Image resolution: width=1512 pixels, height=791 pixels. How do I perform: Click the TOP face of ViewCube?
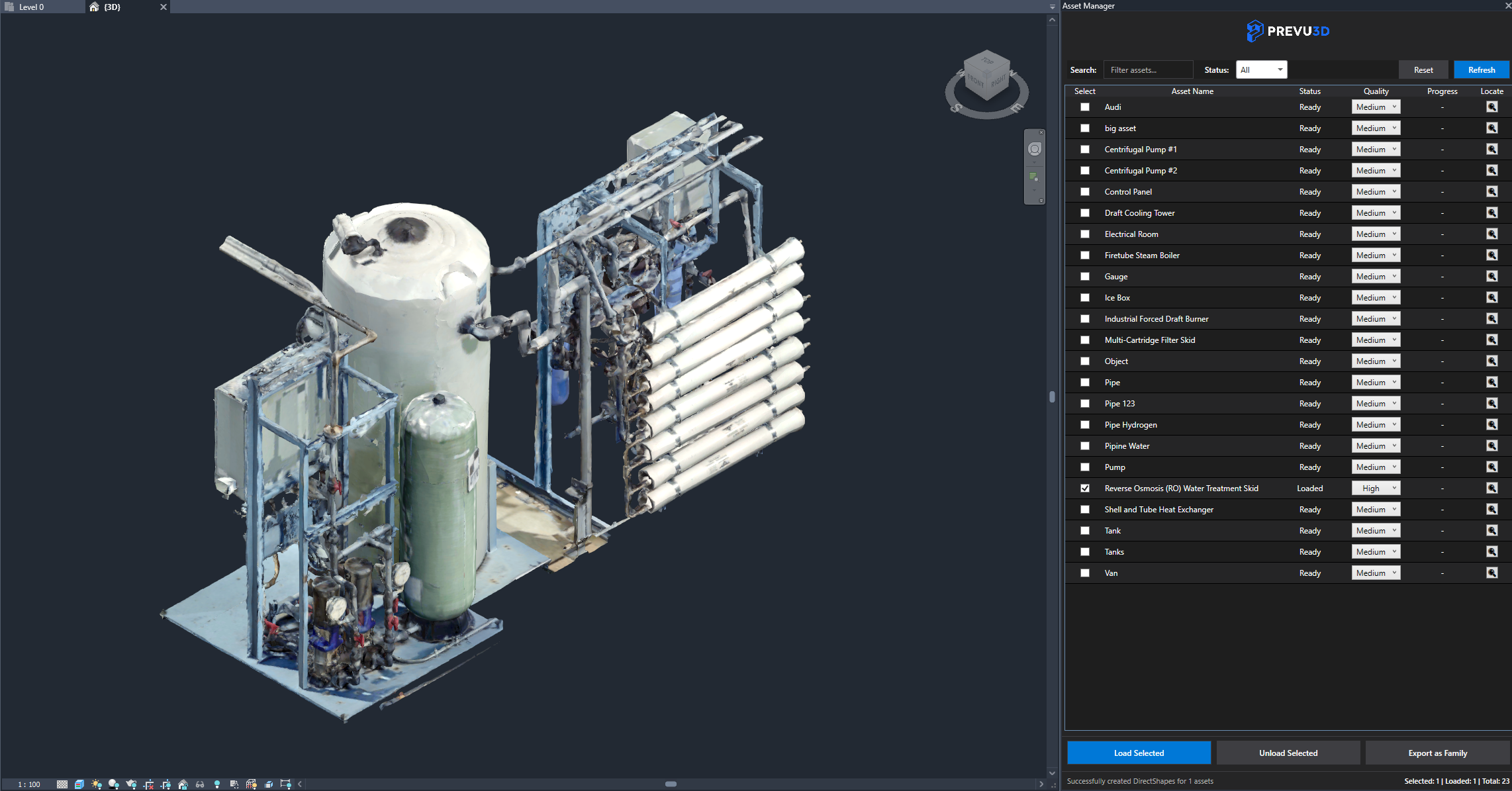point(987,62)
